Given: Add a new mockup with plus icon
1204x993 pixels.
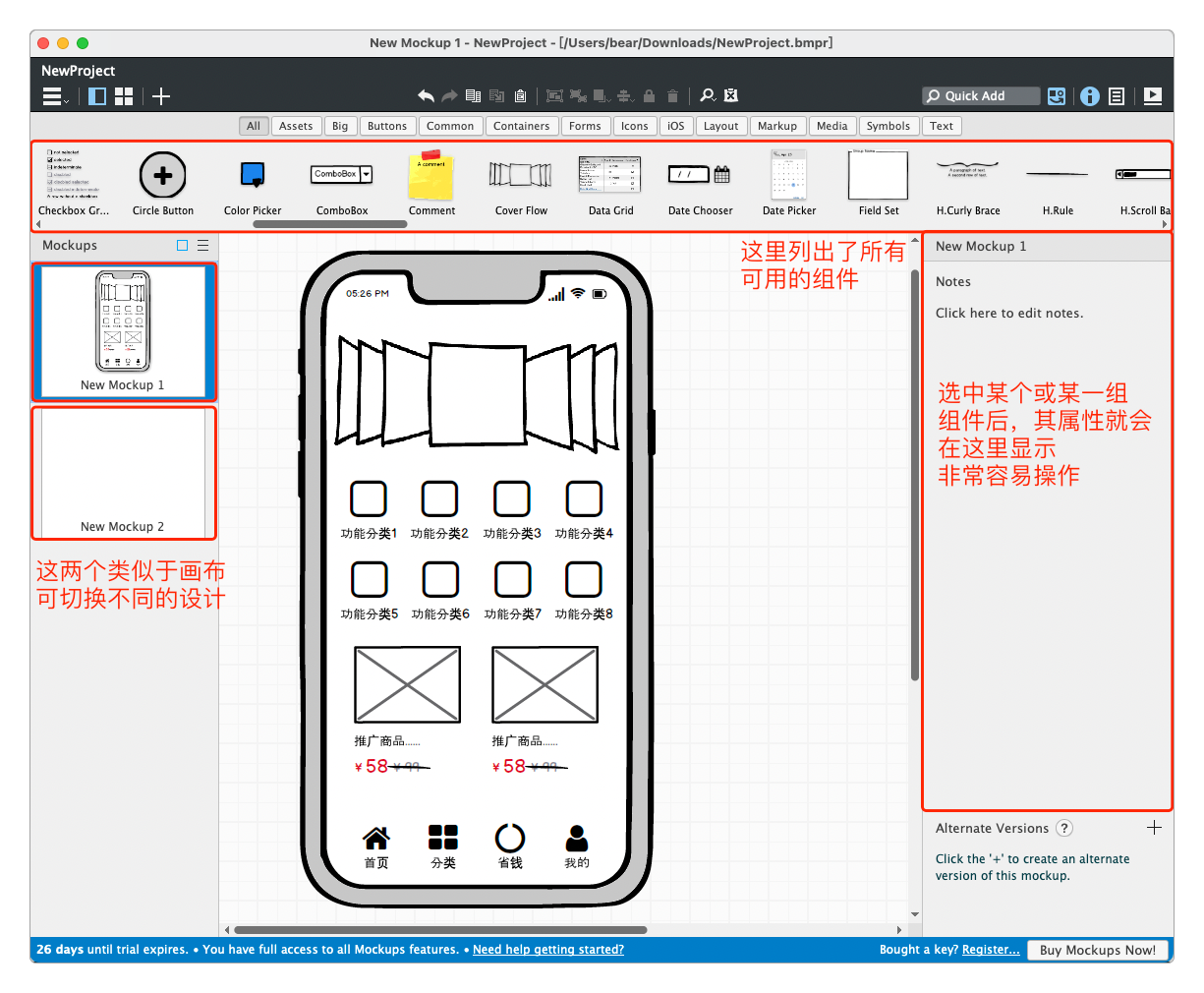Looking at the screenshot, I should [161, 95].
